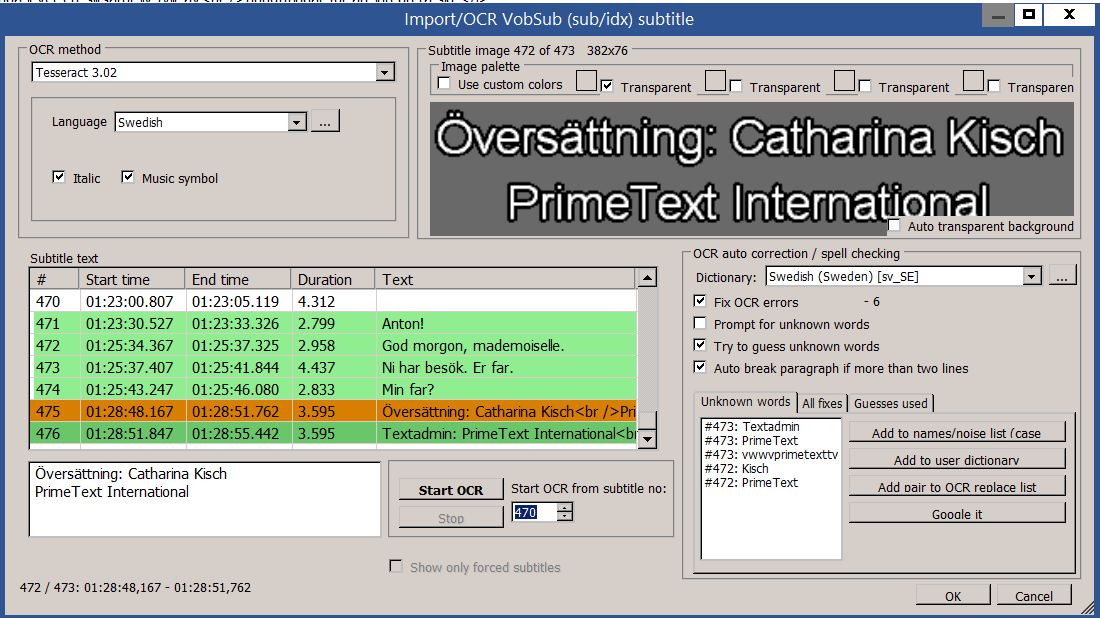
Task: Click the subtitle list scrollbar thumb
Action: [x=647, y=420]
